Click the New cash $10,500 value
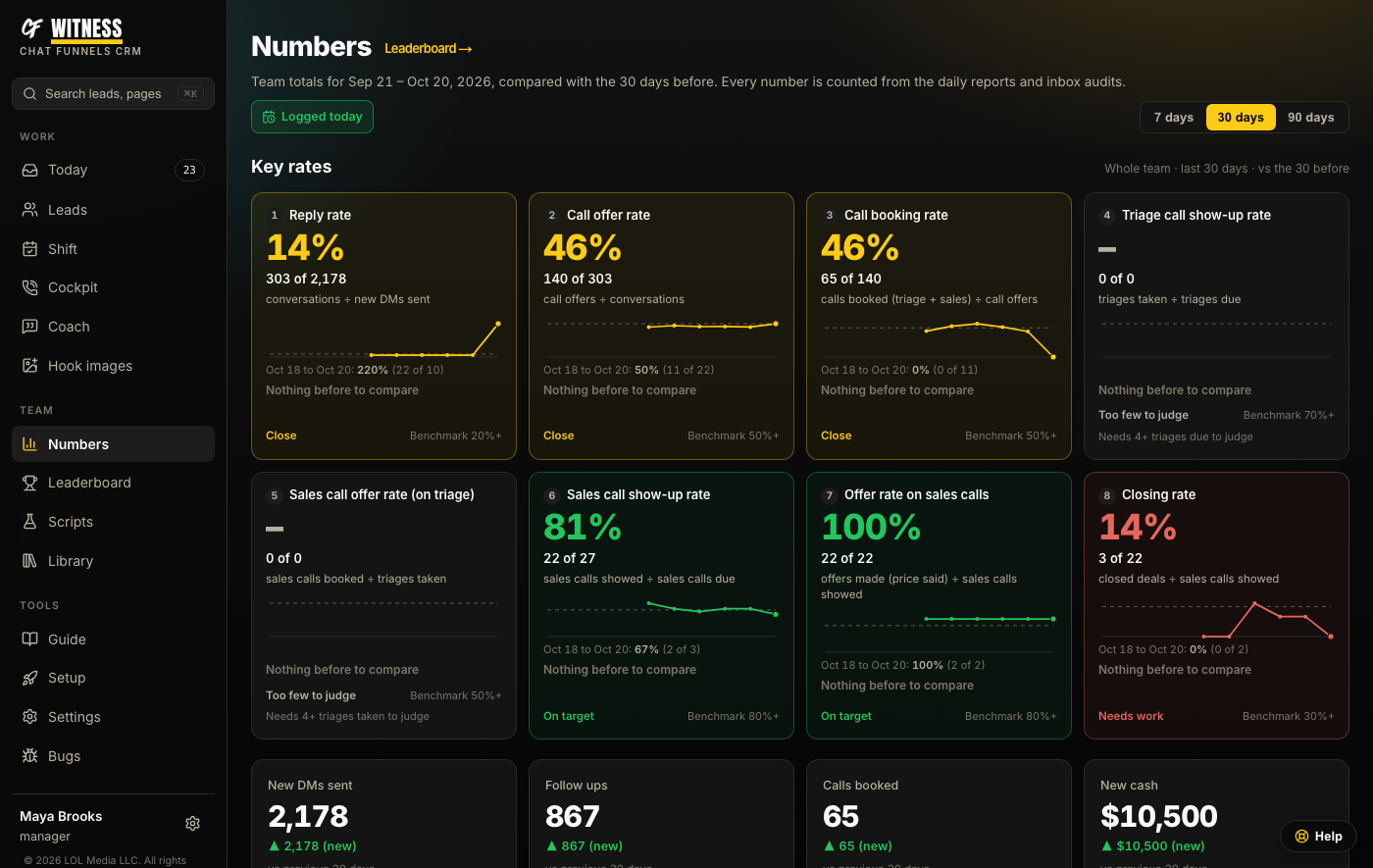Screen dimensions: 1373x868 1158,816
